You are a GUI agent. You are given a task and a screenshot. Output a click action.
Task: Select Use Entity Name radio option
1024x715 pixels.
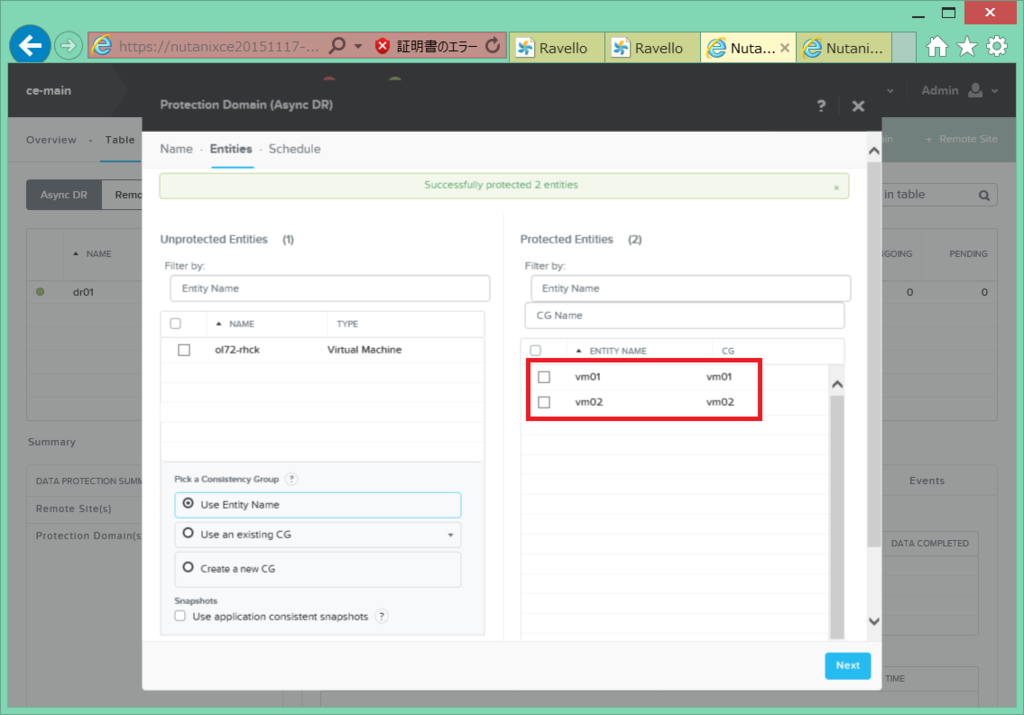(x=188, y=503)
